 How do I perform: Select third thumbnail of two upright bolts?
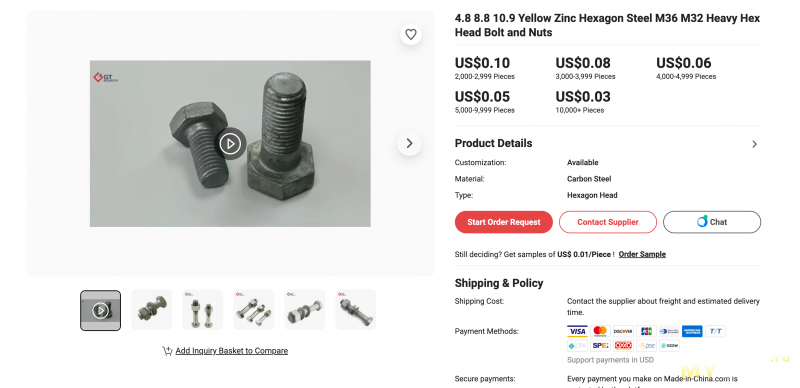coord(203,310)
